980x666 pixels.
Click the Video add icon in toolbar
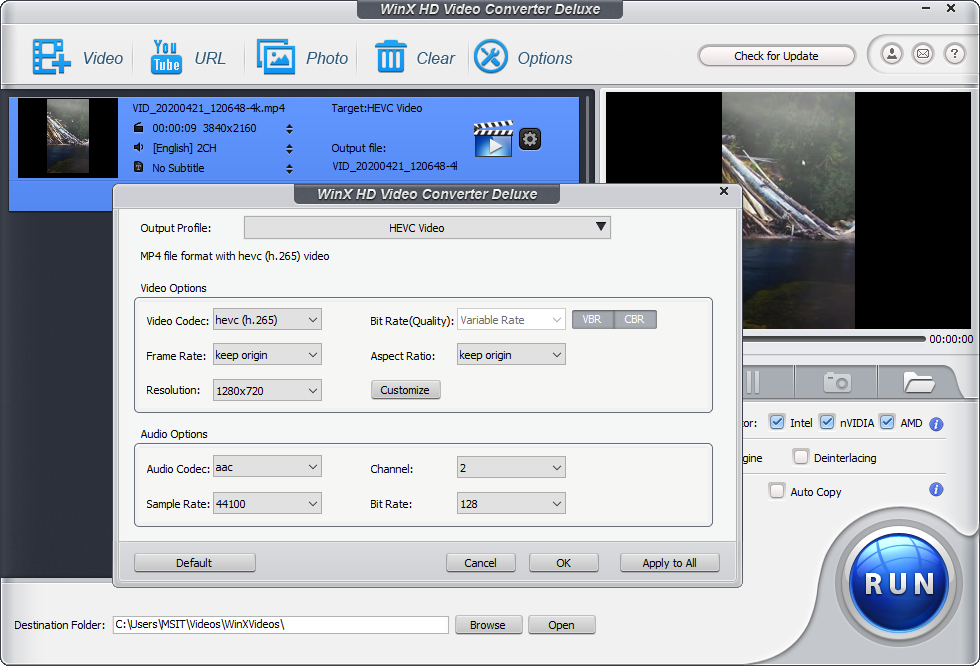coord(50,57)
